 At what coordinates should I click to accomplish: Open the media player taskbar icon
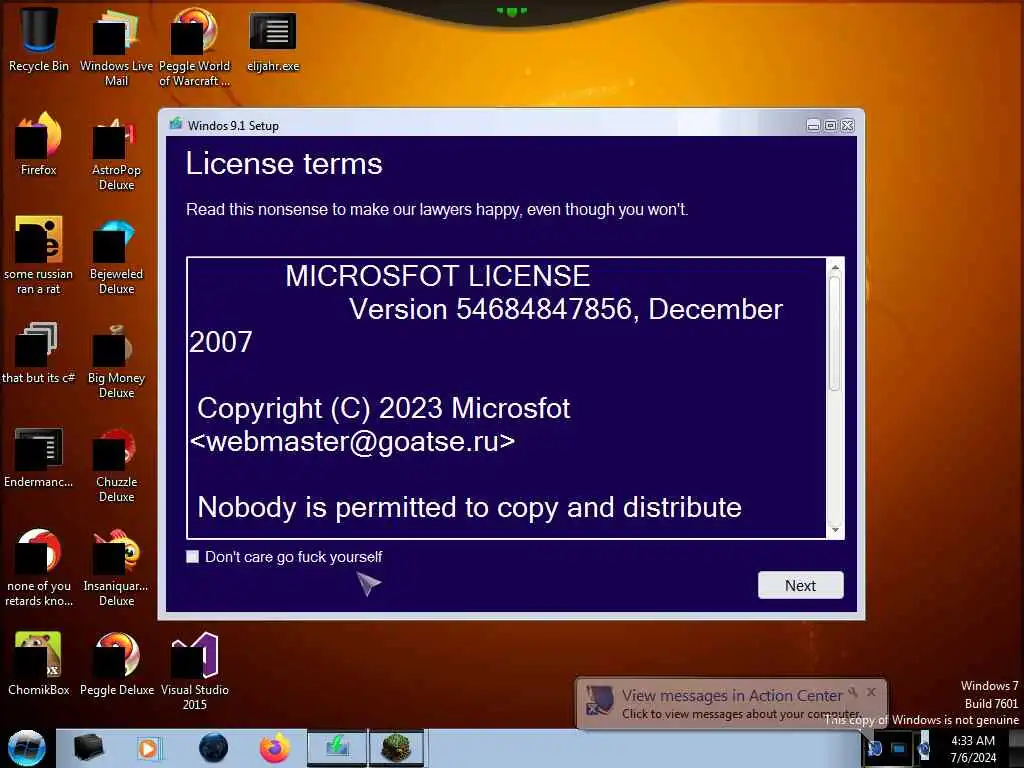149,748
